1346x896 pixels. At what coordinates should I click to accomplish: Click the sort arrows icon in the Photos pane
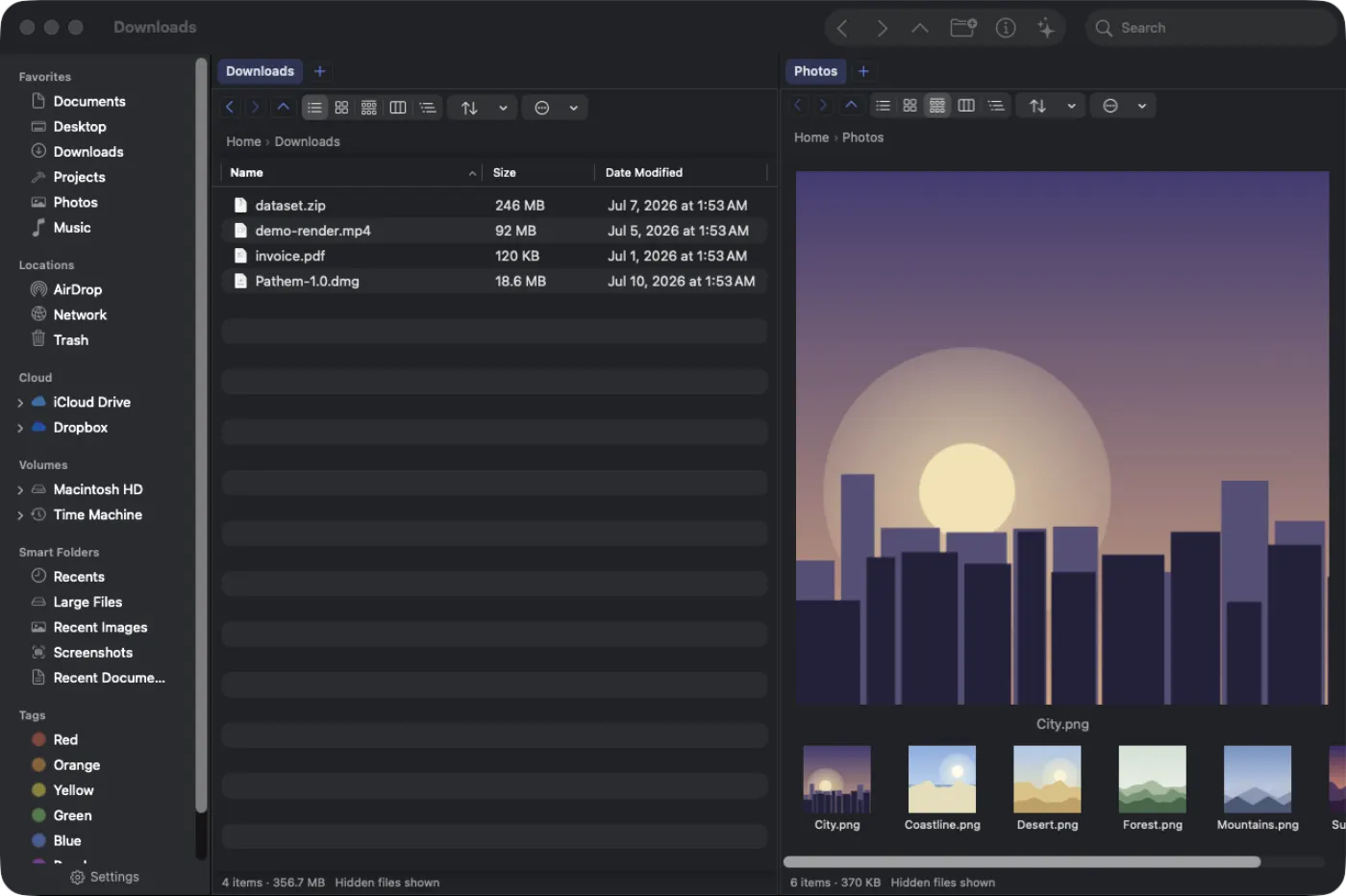(1037, 106)
